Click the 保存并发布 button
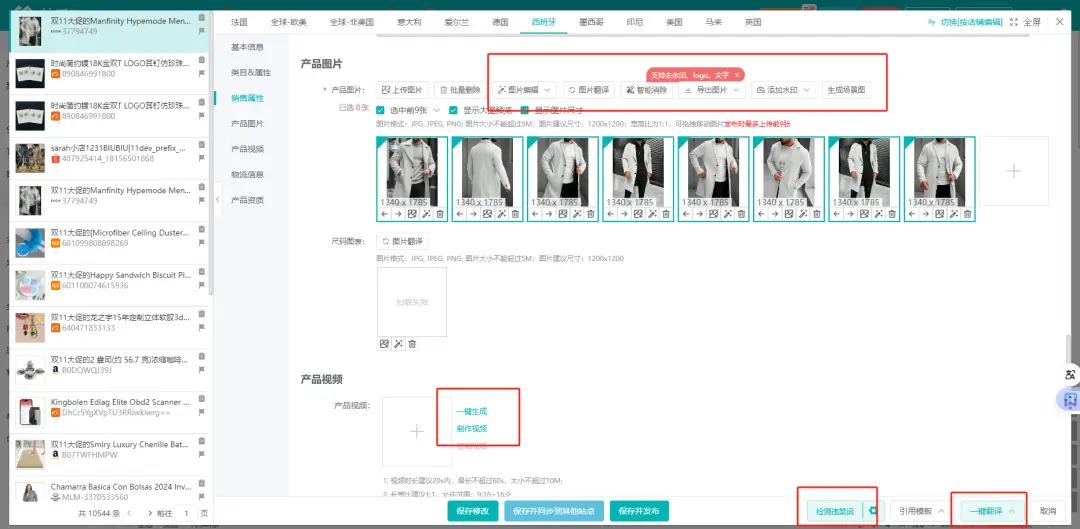The width and height of the screenshot is (1080, 529). [639, 511]
